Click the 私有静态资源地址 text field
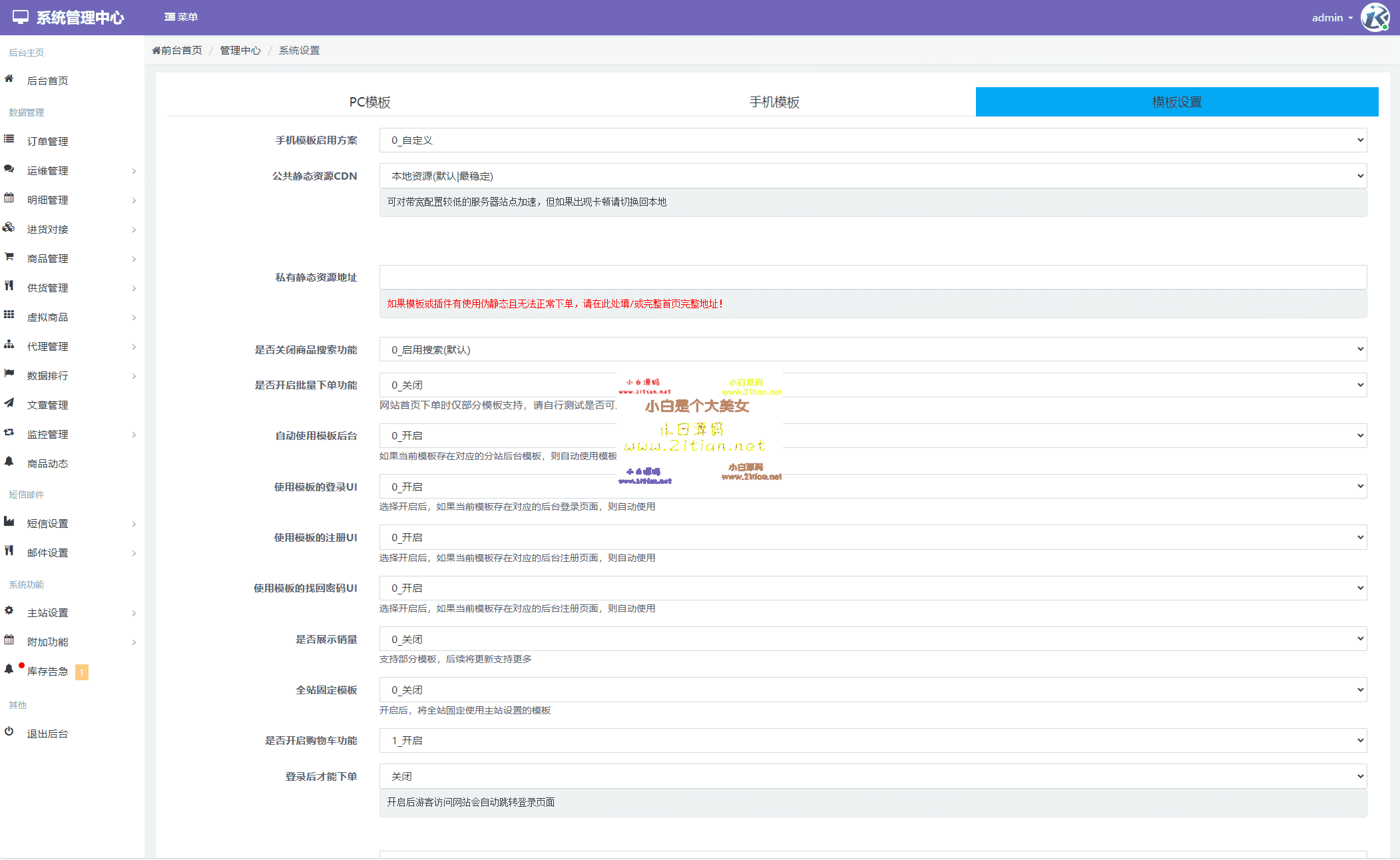Screen dimensions: 1400x860 pyautogui.click(x=872, y=278)
